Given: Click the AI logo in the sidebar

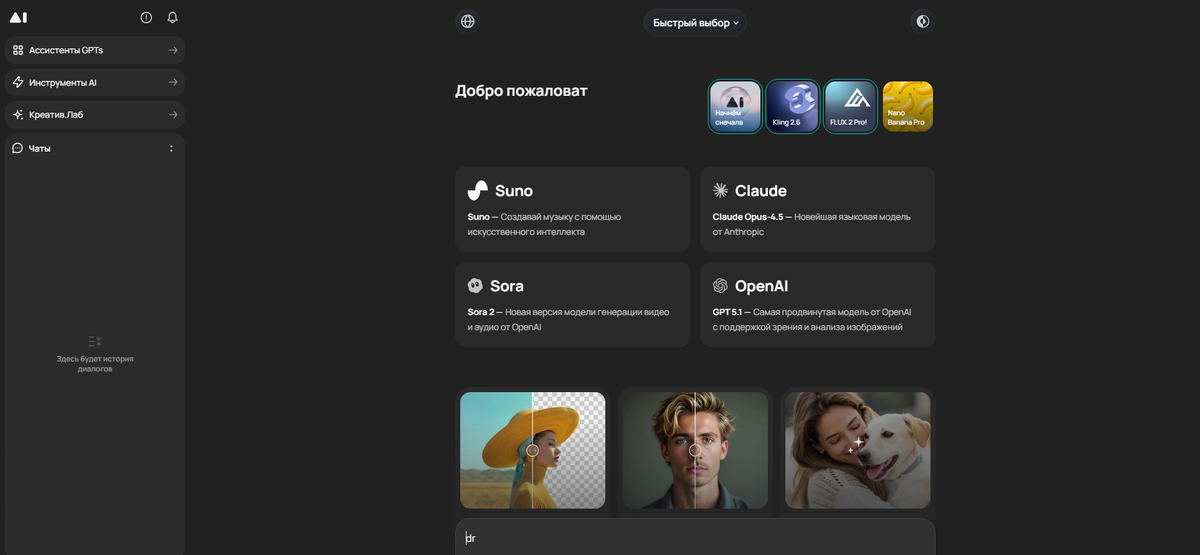Looking at the screenshot, I should point(18,17).
